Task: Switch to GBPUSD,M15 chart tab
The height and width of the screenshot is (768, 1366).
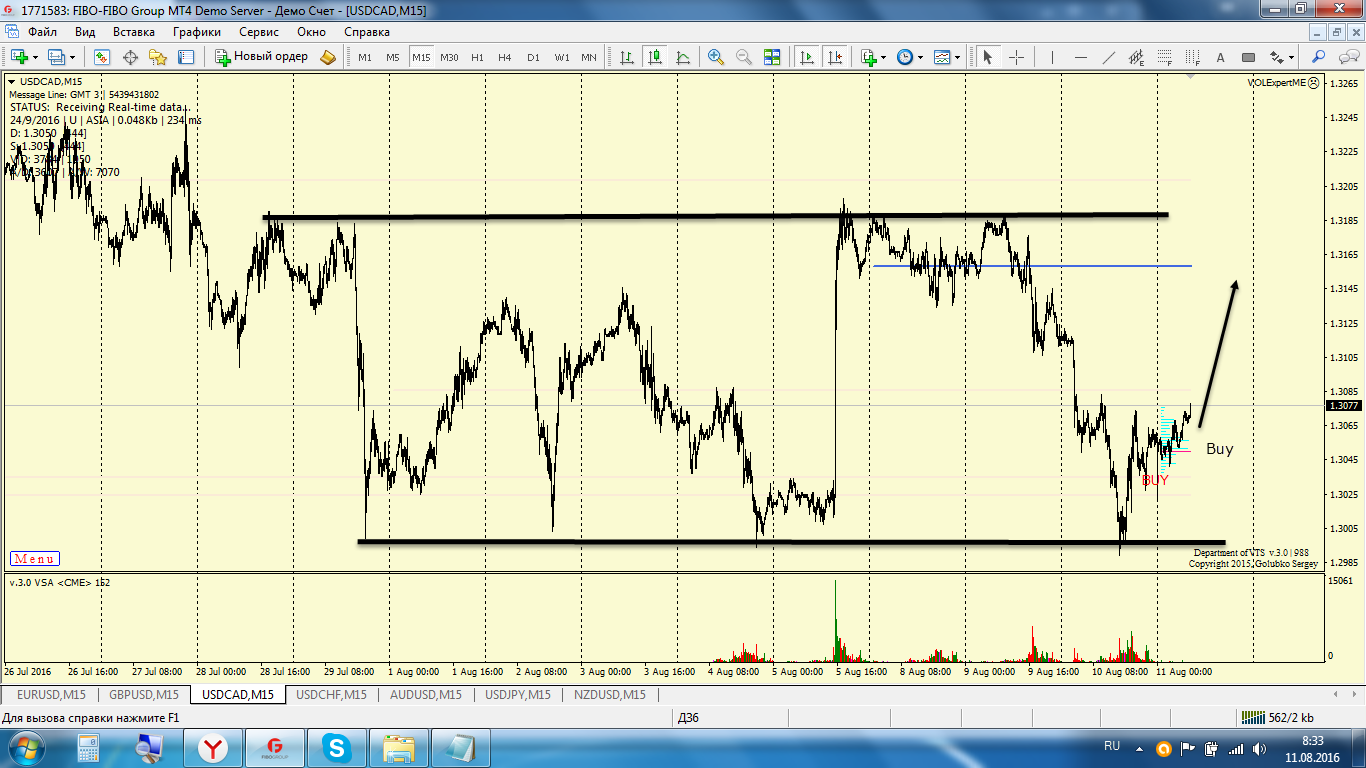Action: (x=144, y=694)
